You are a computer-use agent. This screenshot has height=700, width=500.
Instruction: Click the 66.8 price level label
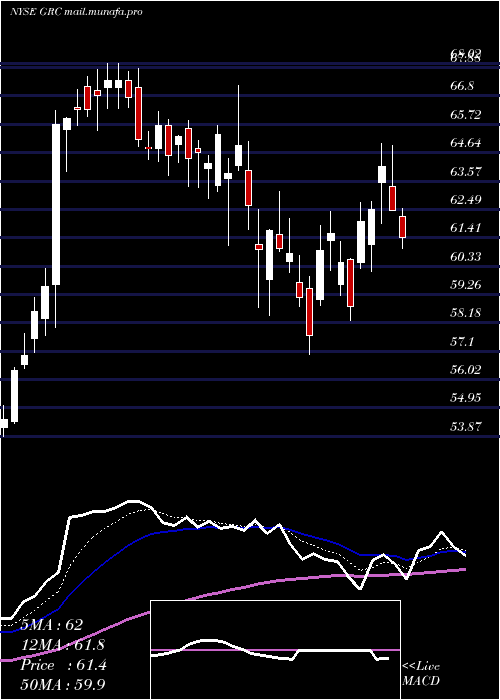(462, 86)
